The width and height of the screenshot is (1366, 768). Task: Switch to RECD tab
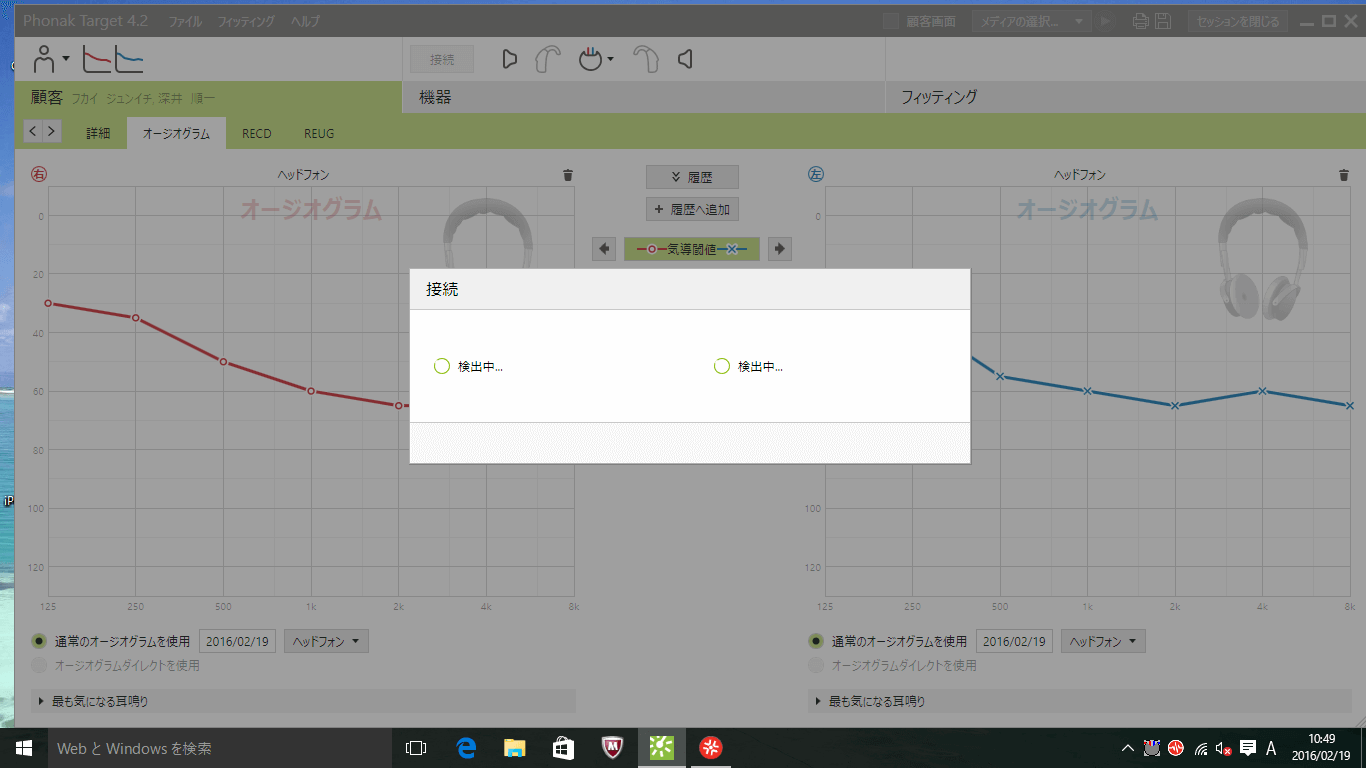257,133
